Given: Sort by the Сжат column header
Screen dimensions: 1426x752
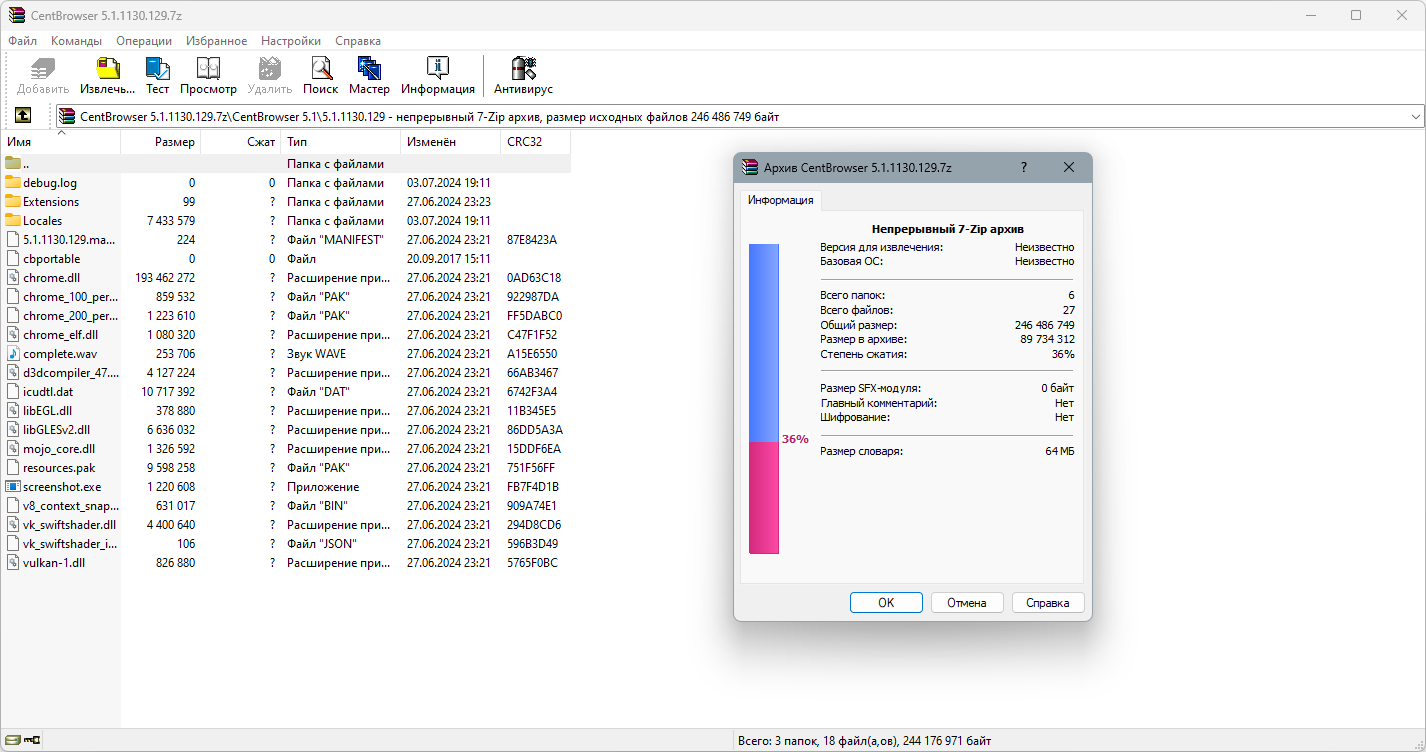Looking at the screenshot, I should click(x=240, y=142).
